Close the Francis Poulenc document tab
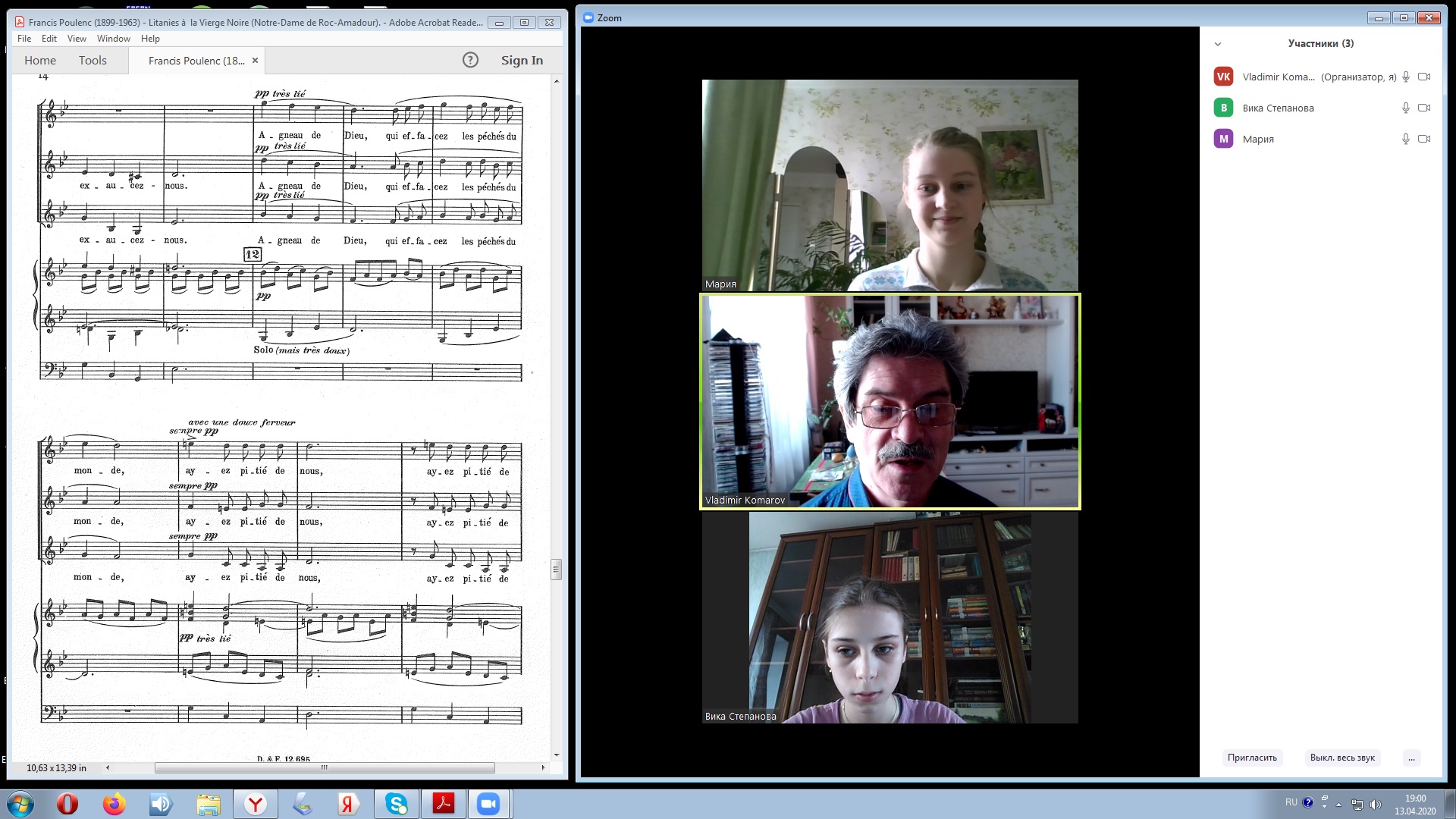The height and width of the screenshot is (819, 1456). 256,60
